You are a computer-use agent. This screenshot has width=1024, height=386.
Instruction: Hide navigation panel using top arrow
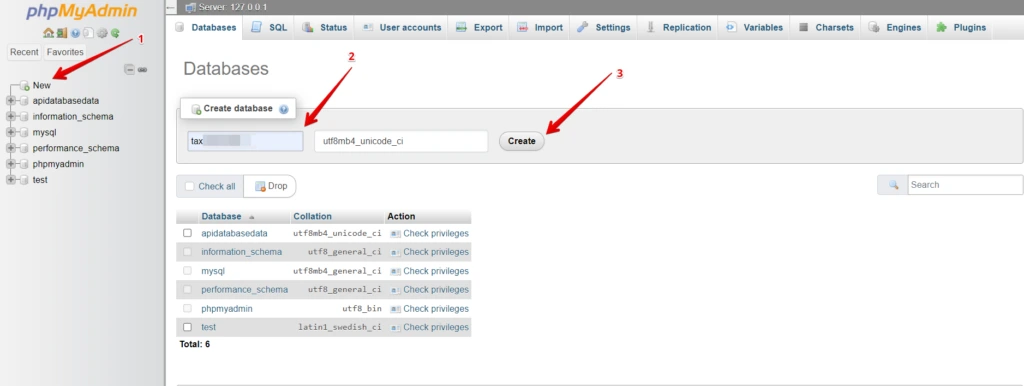172,7
